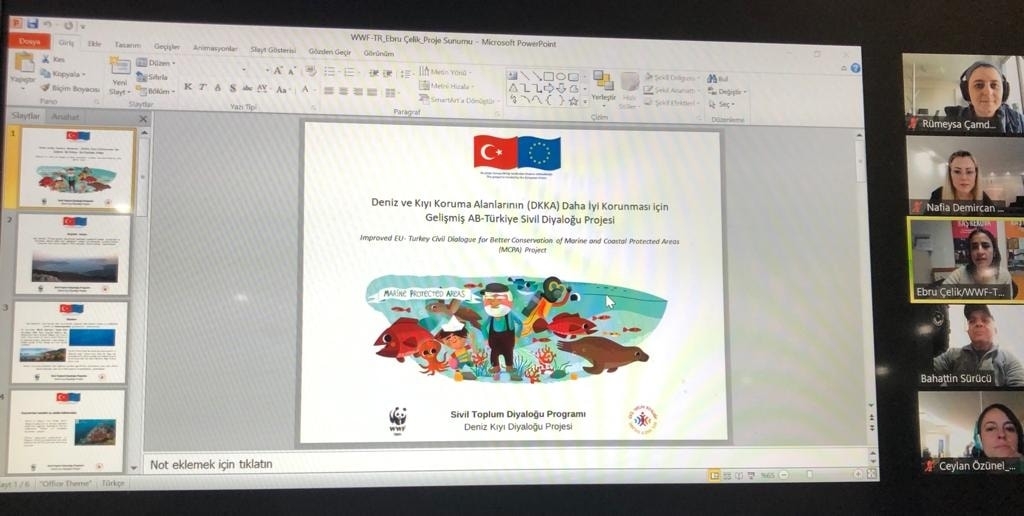Increase list indent level
Image resolution: width=1024 pixels, height=516 pixels.
(x=387, y=73)
